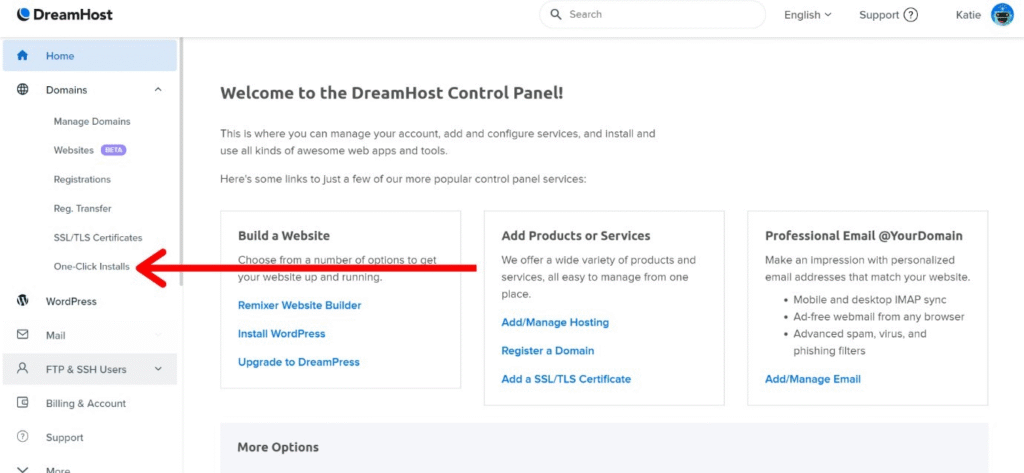Open SSL/TLS Certificates in sidebar

(x=98, y=238)
